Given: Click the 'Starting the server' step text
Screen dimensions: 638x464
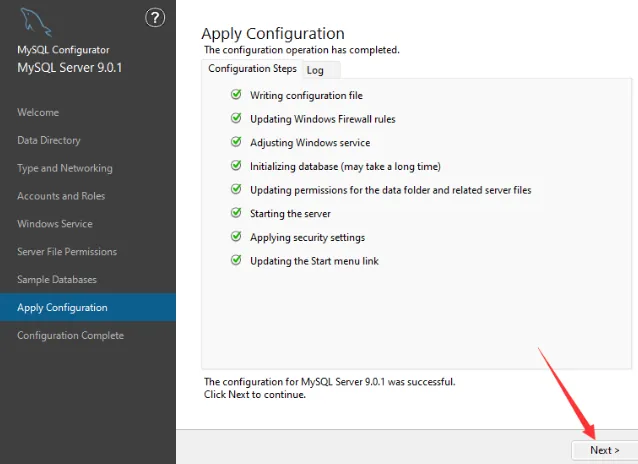Looking at the screenshot, I should tap(291, 214).
